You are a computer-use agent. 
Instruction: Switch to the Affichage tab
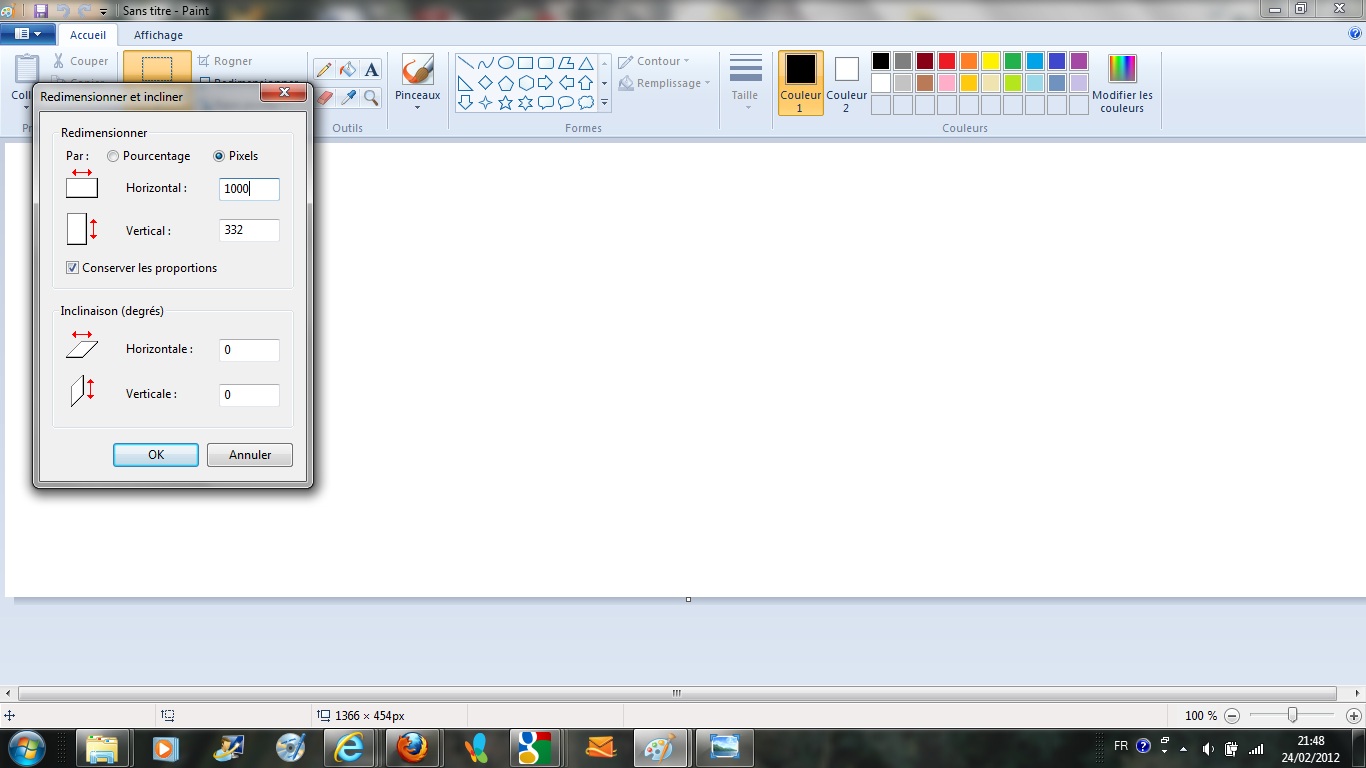click(x=158, y=35)
